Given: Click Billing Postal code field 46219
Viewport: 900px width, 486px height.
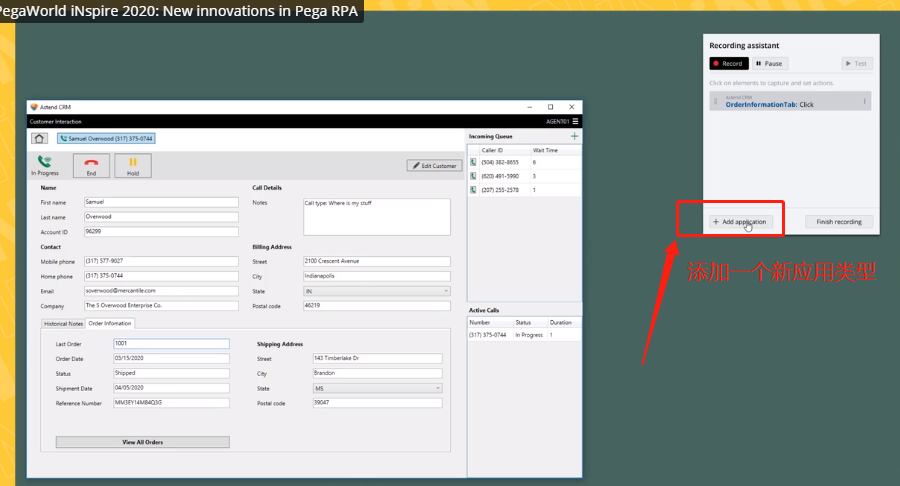Looking at the screenshot, I should tap(377, 306).
